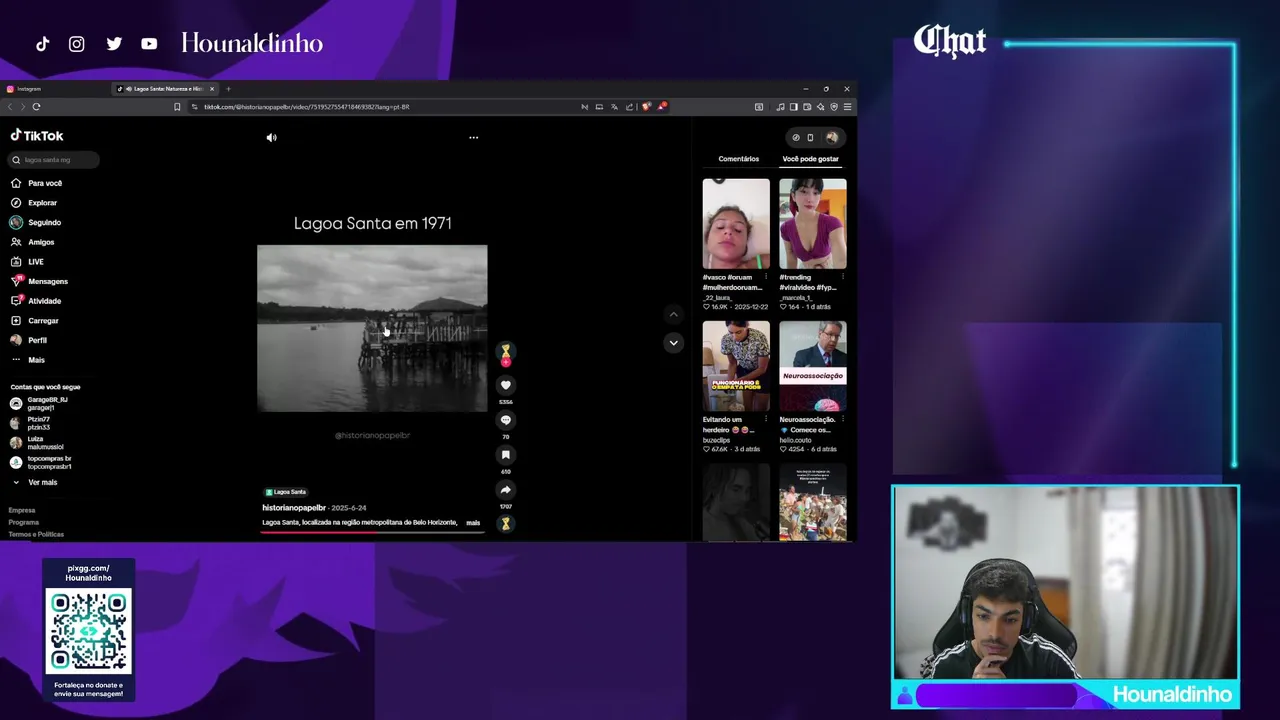
Task: Open the Empresa footer link
Action: [x=22, y=510]
